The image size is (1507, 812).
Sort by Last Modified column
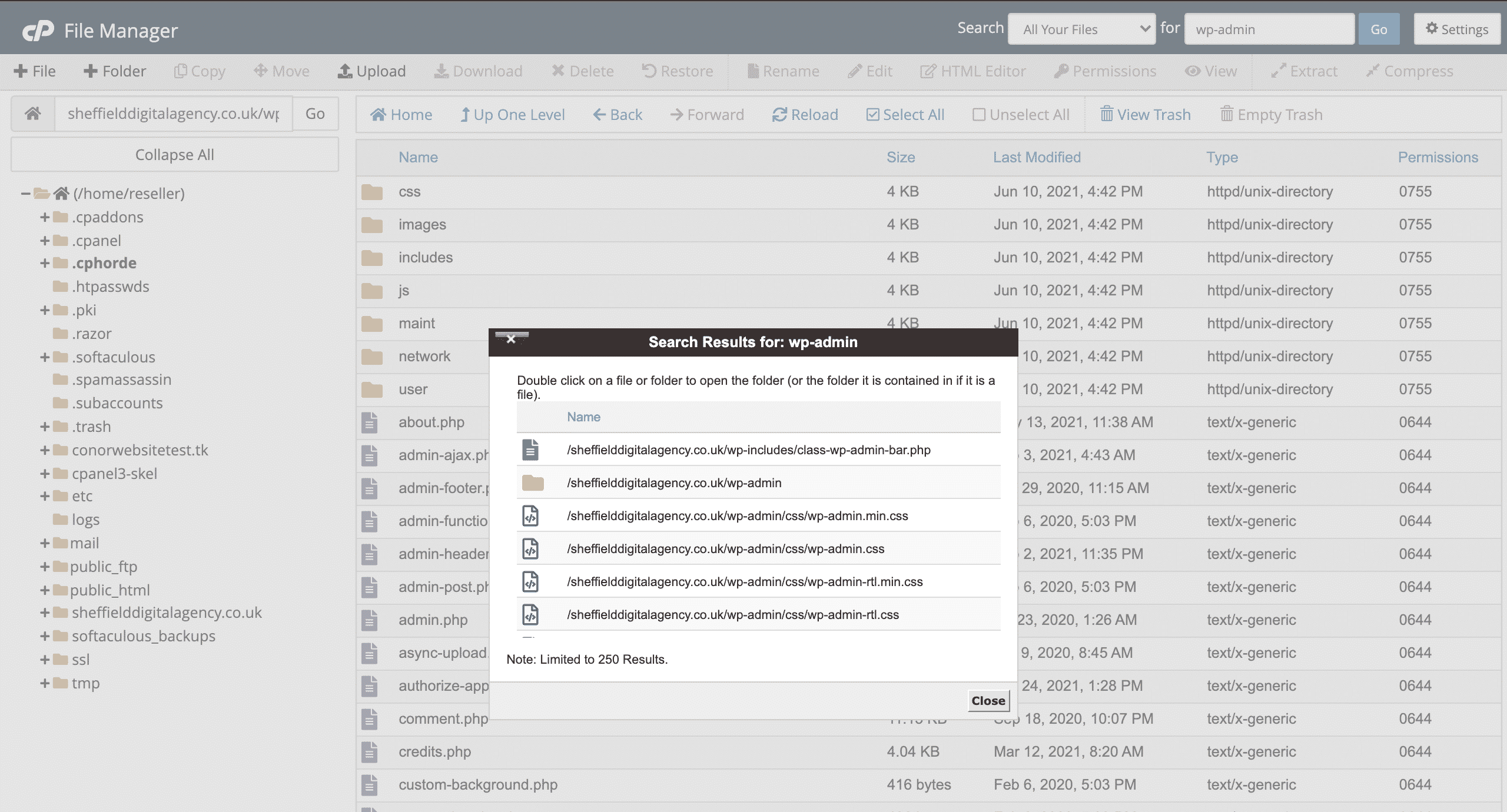1037,157
